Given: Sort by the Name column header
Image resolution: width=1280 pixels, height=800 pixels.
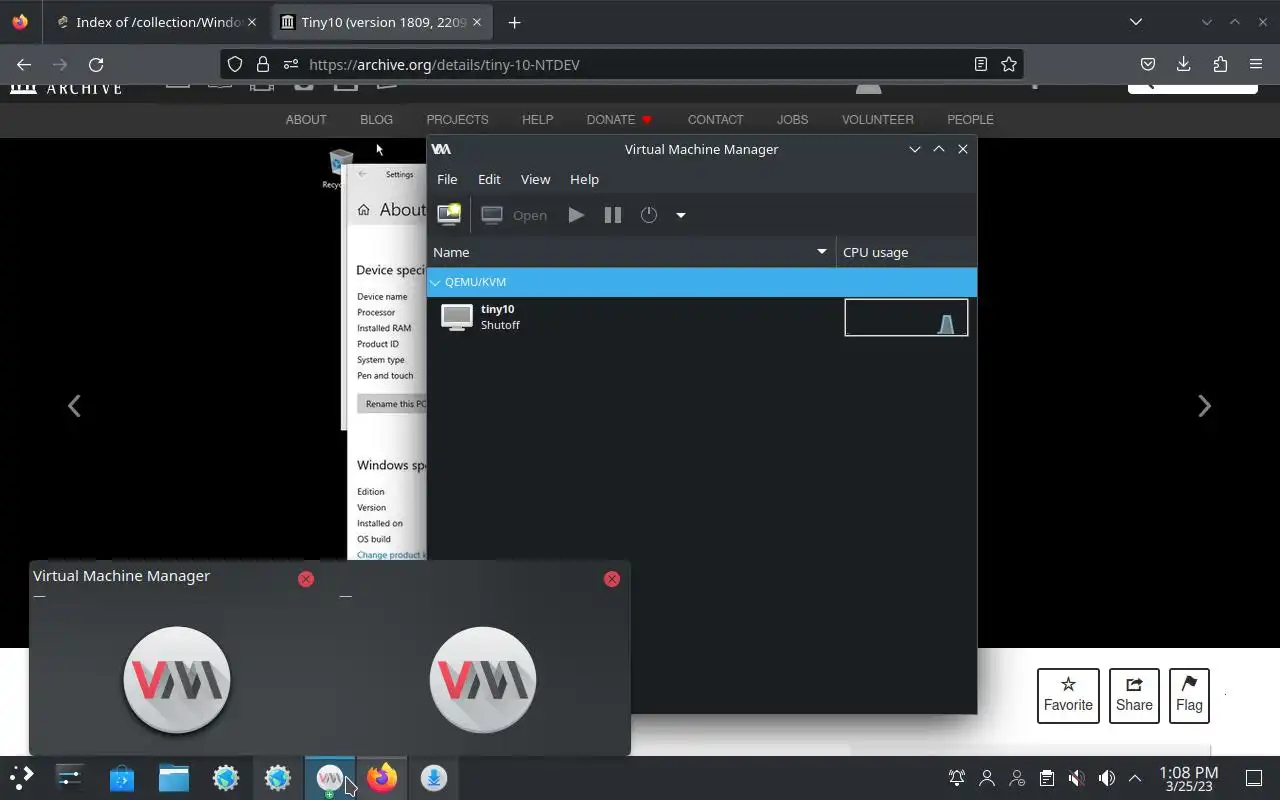Looking at the screenshot, I should click(x=631, y=252).
